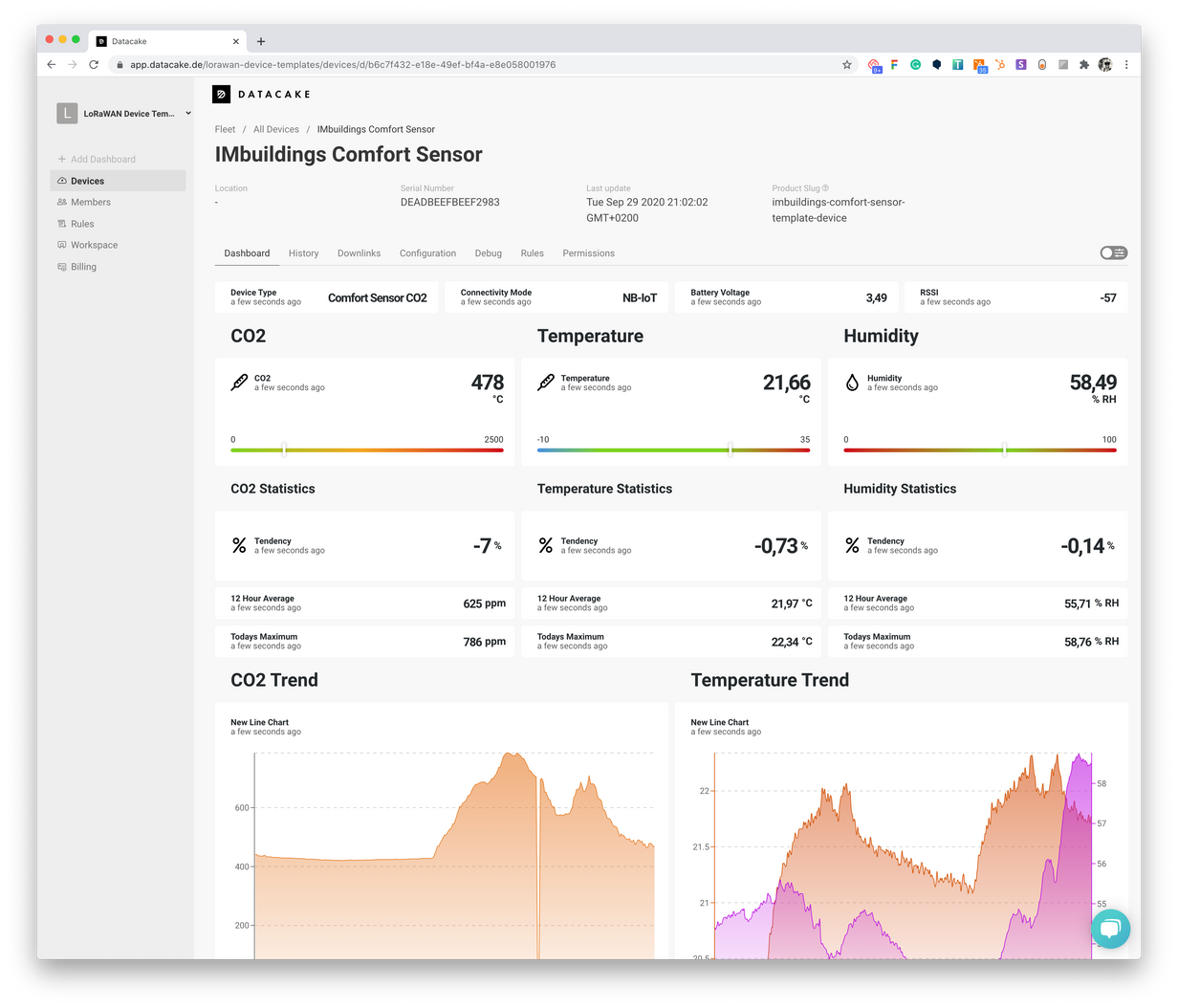Open Members via the people icon
1178x1008 pixels.
click(x=60, y=202)
